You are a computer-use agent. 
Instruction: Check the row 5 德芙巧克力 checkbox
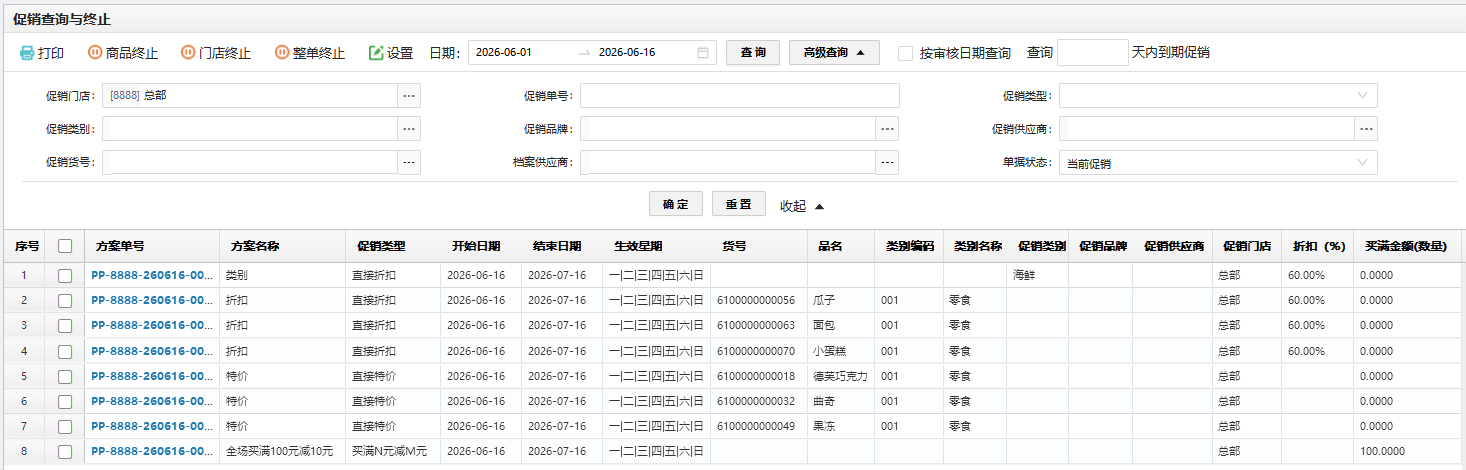(65, 376)
